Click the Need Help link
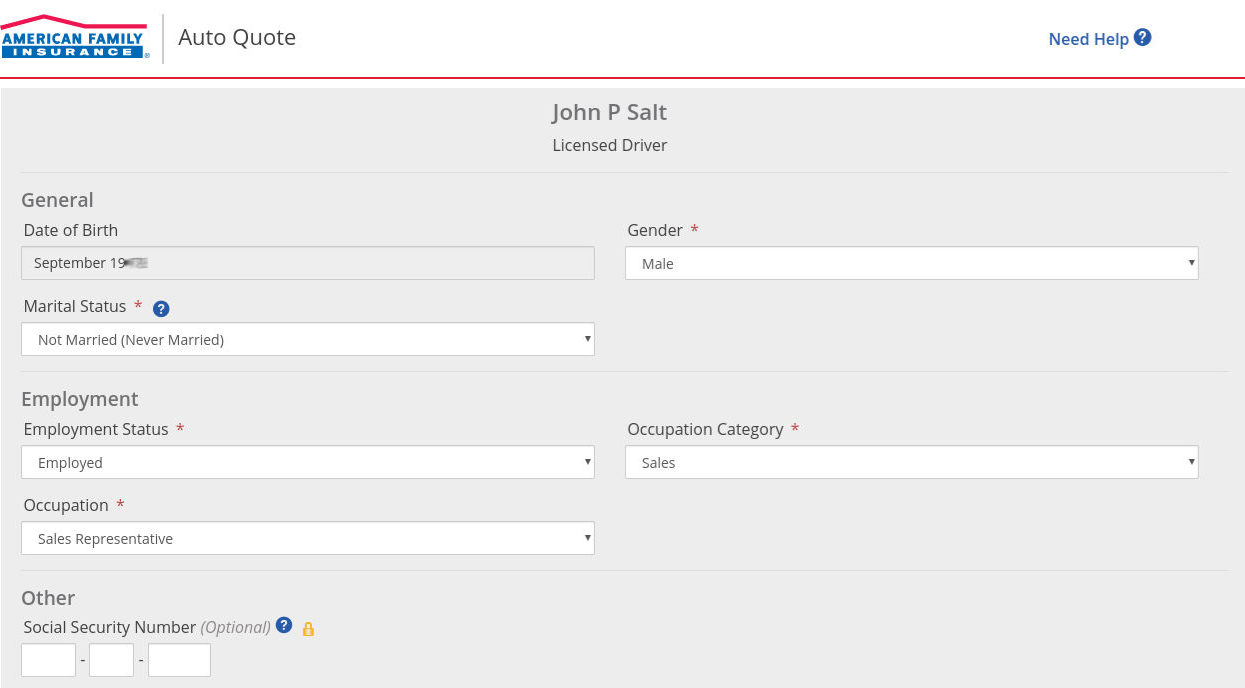The width and height of the screenshot is (1245, 688). point(1088,39)
